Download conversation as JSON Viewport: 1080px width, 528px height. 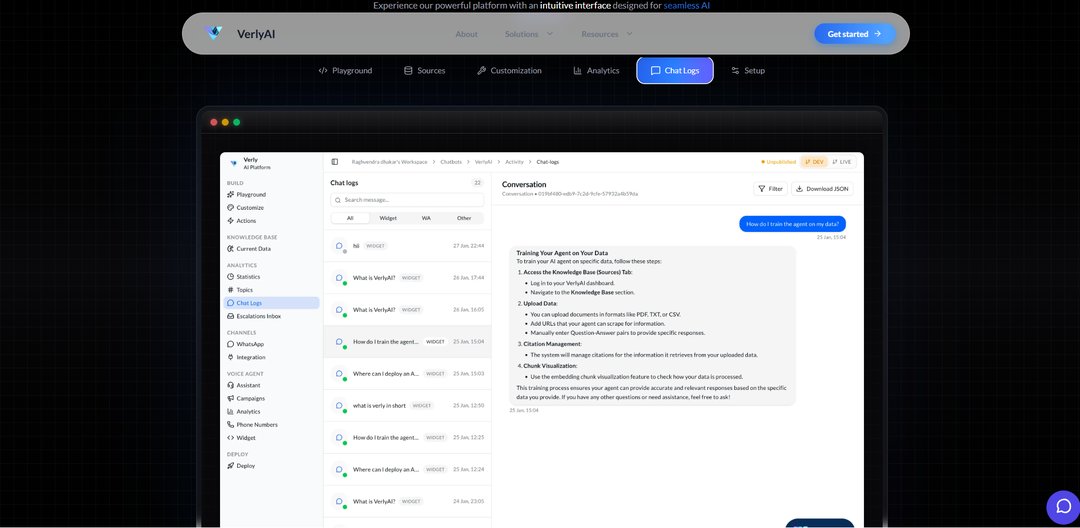pyautogui.click(x=821, y=188)
